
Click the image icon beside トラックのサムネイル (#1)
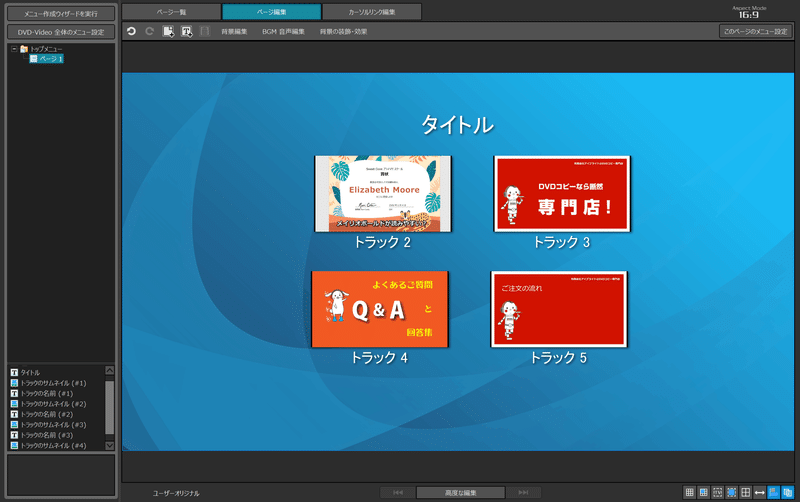coord(14,383)
